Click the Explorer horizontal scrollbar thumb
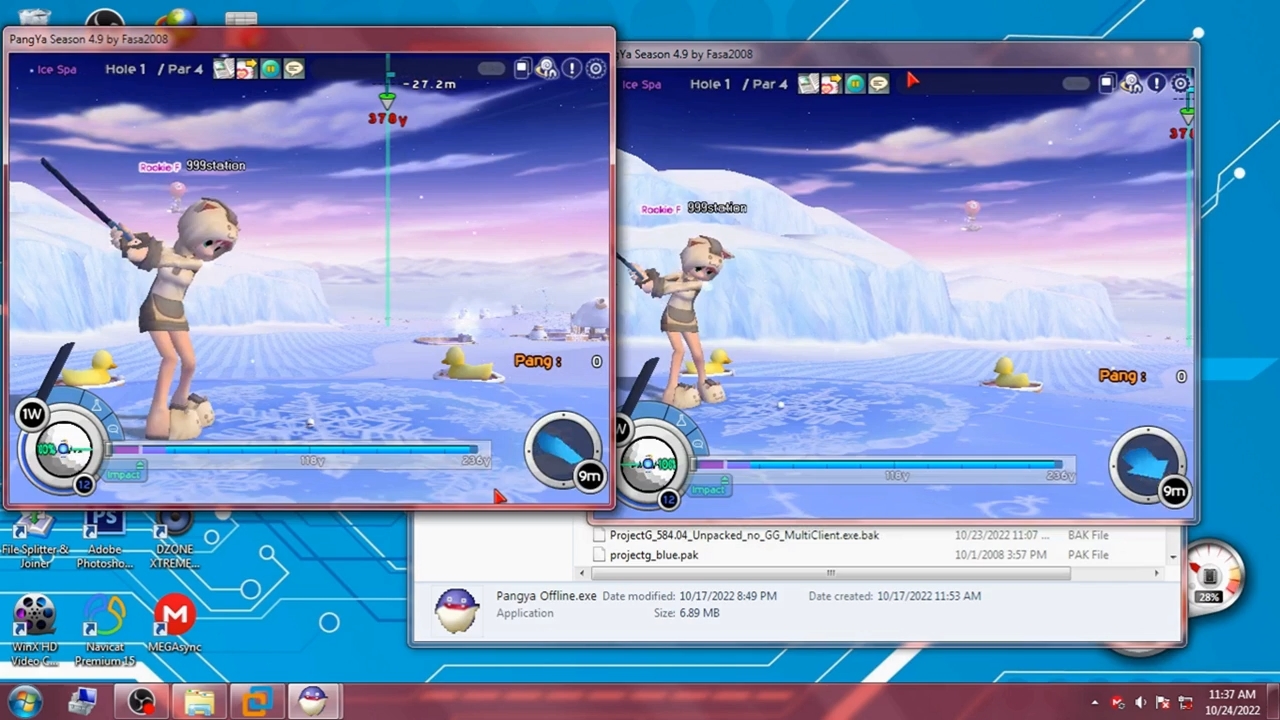This screenshot has width=1280, height=720. coord(831,573)
